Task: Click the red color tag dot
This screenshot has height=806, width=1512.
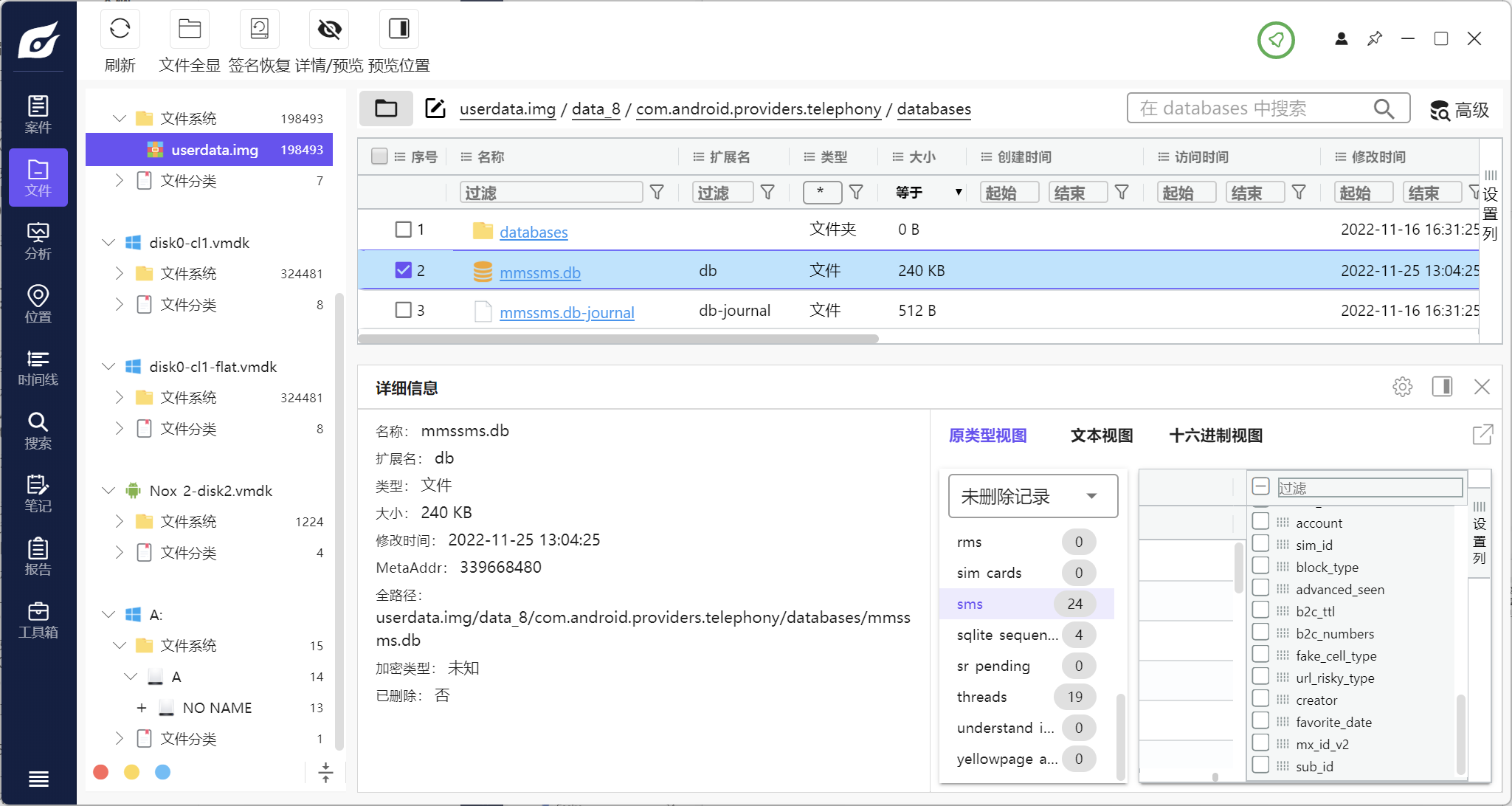Action: tap(101, 772)
